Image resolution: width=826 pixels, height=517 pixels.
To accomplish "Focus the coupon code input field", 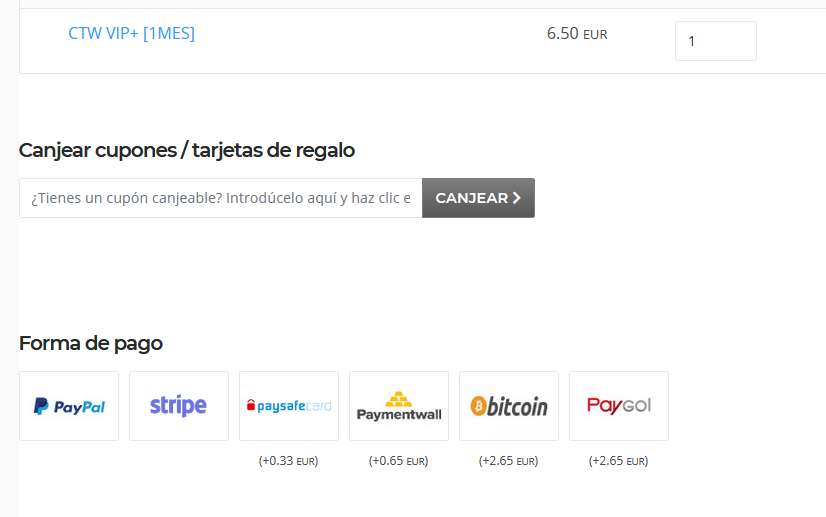I will pyautogui.click(x=221, y=198).
